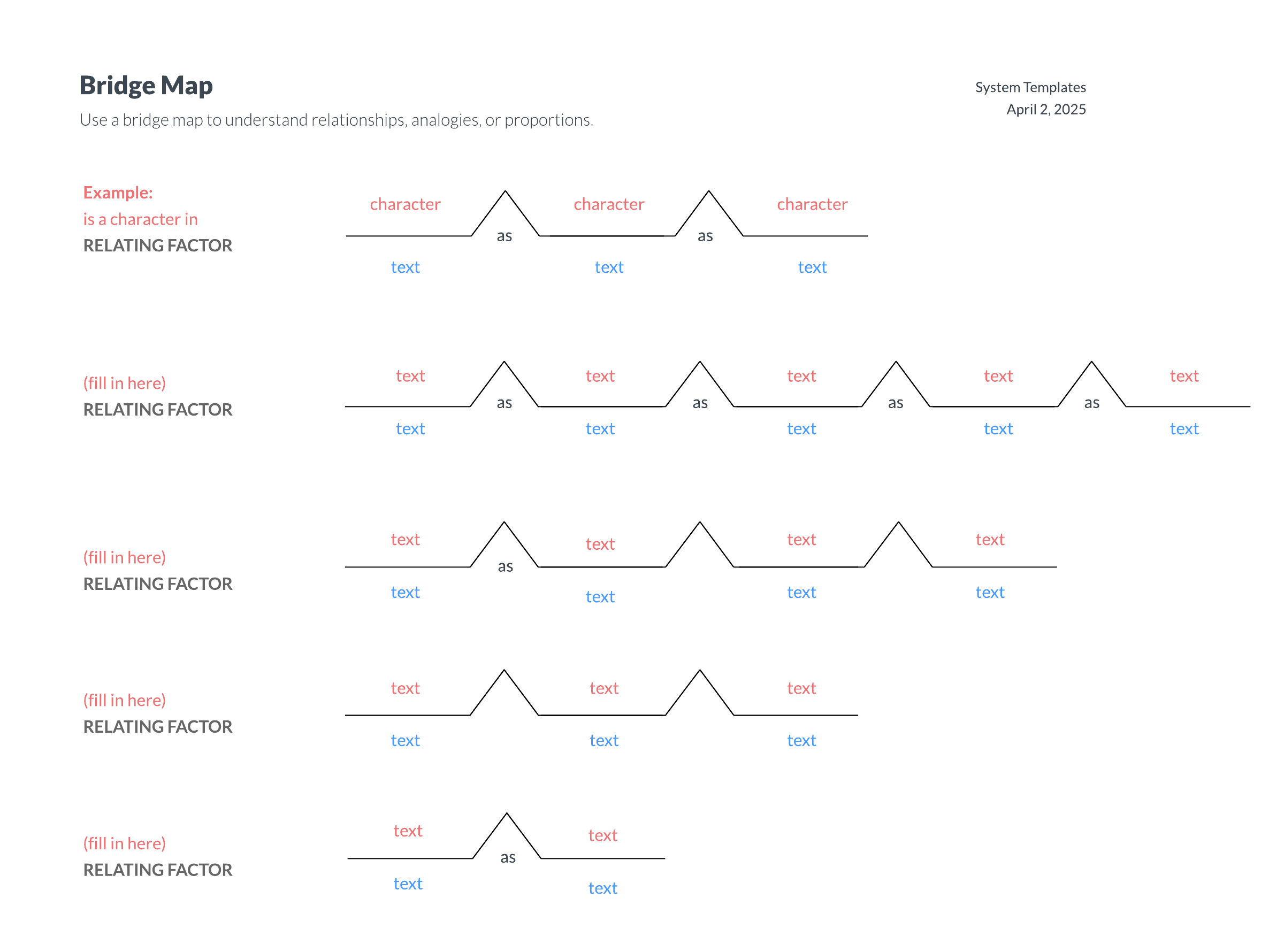The width and height of the screenshot is (1284, 952).
Task: Click the first 'as' connector in the example bridge
Action: 505,236
